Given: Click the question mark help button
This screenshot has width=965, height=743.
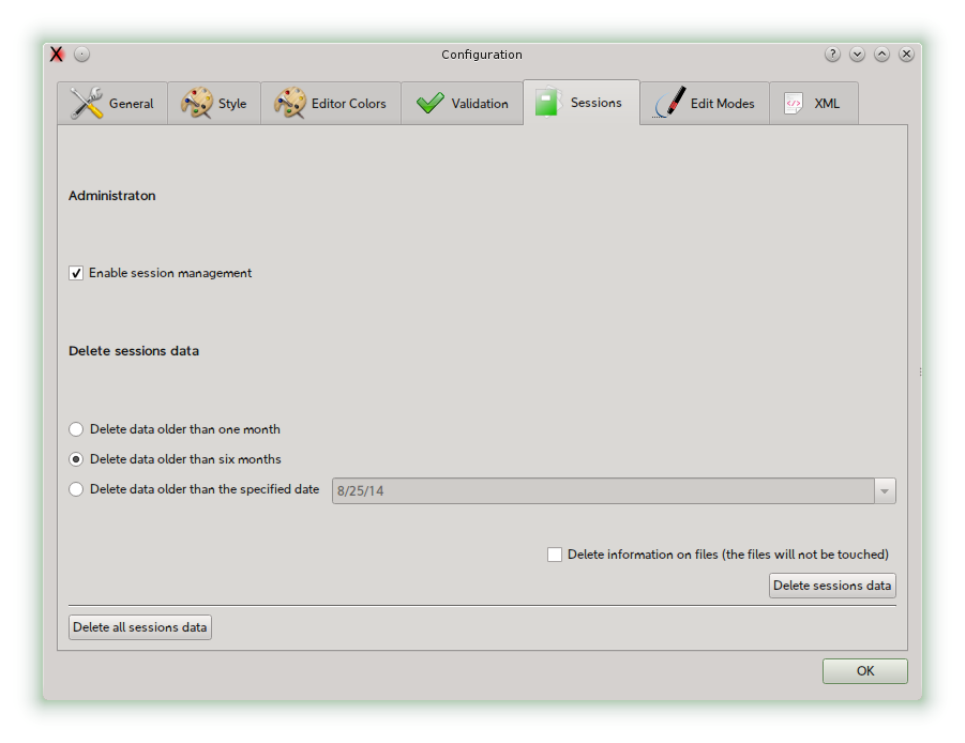Looking at the screenshot, I should pyautogui.click(x=832, y=54).
